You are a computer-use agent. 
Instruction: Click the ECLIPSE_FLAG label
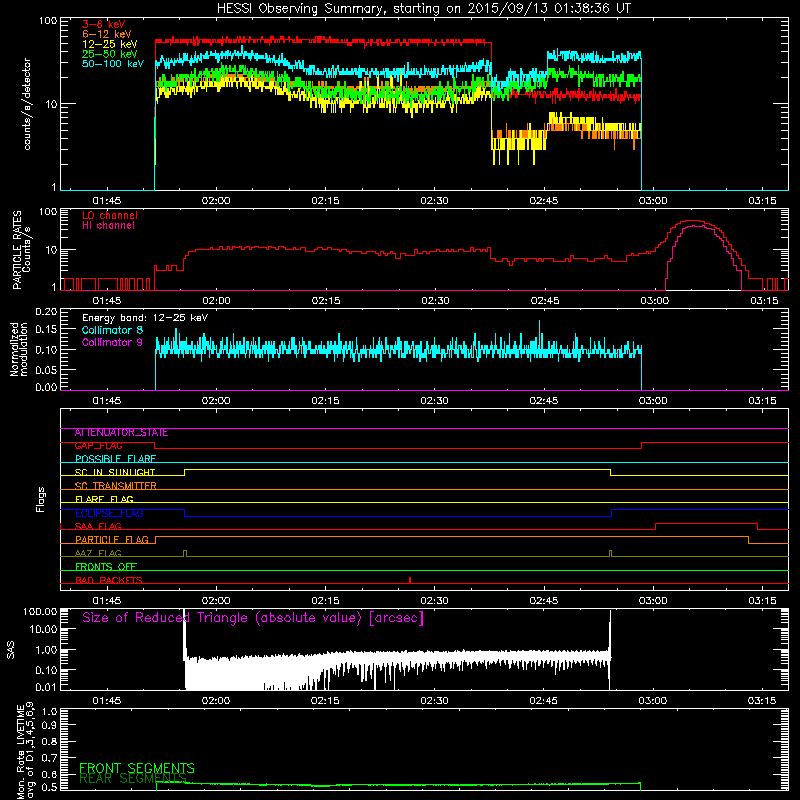109,513
